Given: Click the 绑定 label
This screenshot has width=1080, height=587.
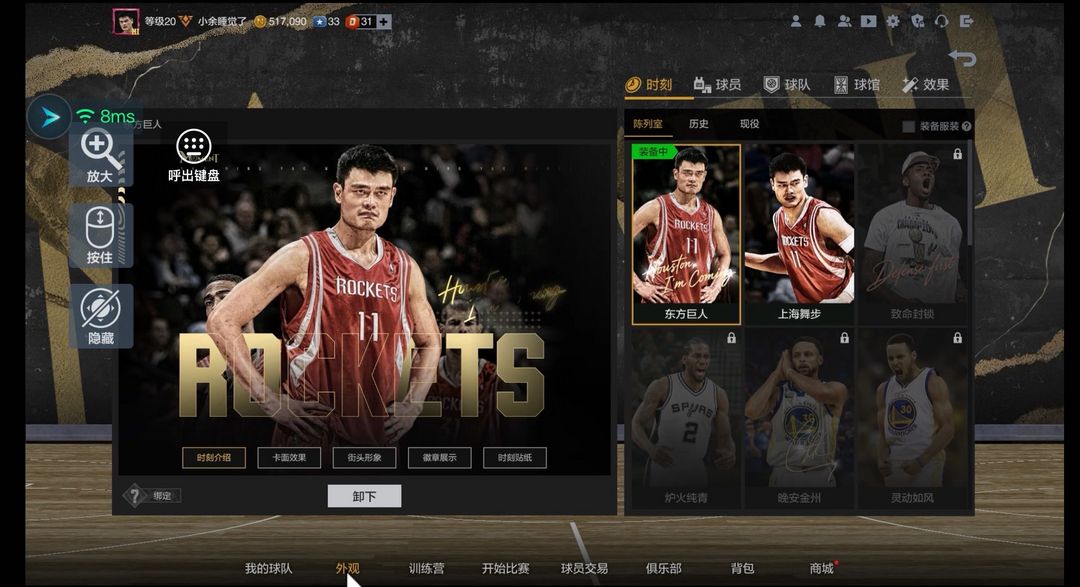Looking at the screenshot, I should (163, 495).
